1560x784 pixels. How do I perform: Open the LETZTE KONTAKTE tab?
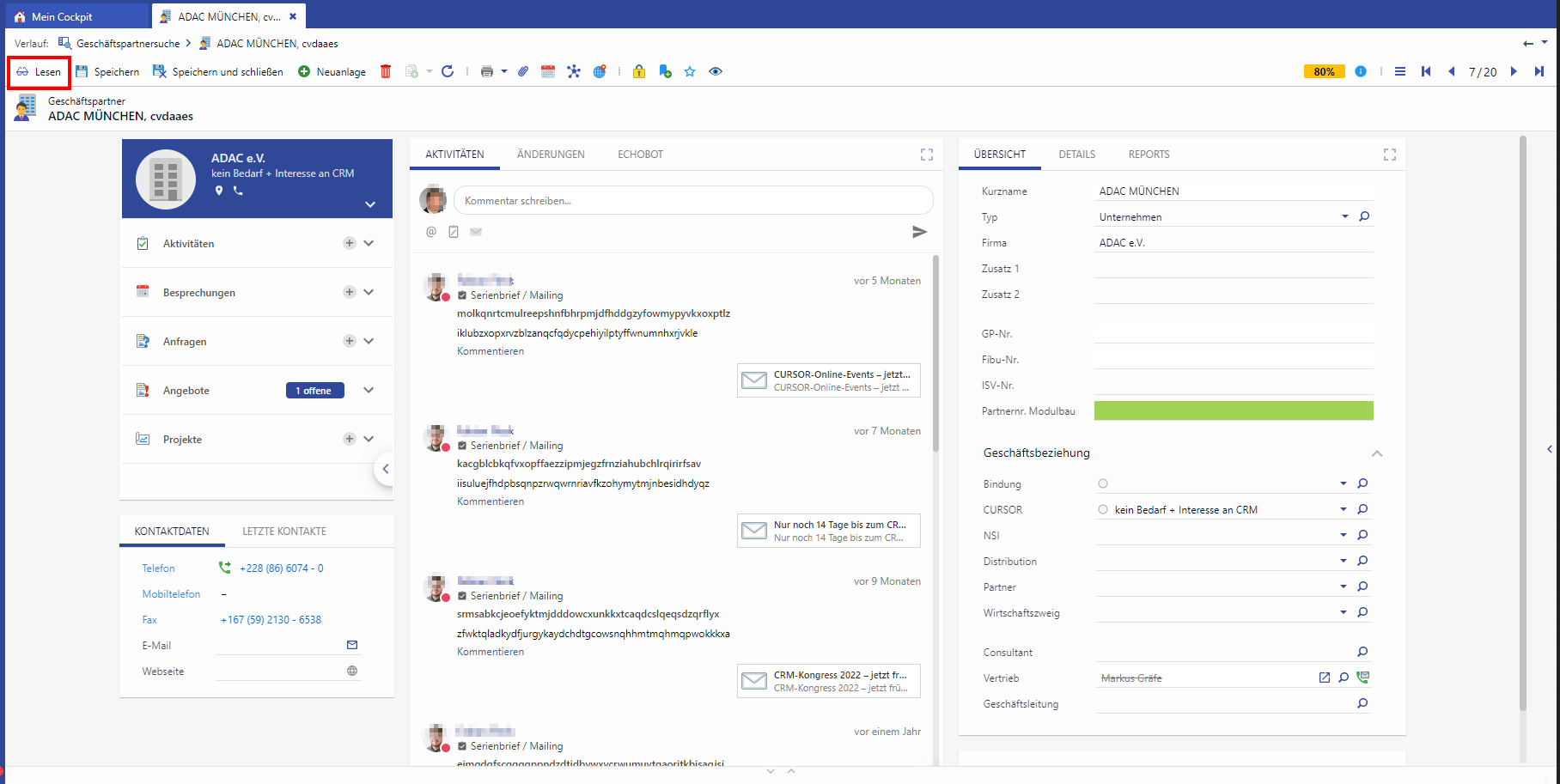[x=284, y=532]
